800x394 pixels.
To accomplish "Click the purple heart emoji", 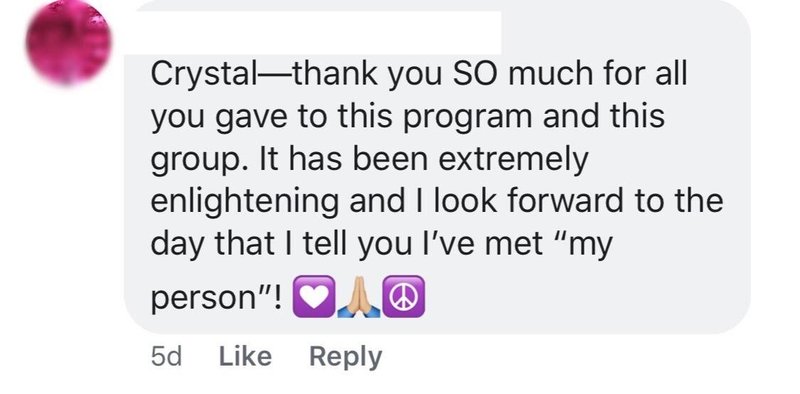I will (314, 297).
